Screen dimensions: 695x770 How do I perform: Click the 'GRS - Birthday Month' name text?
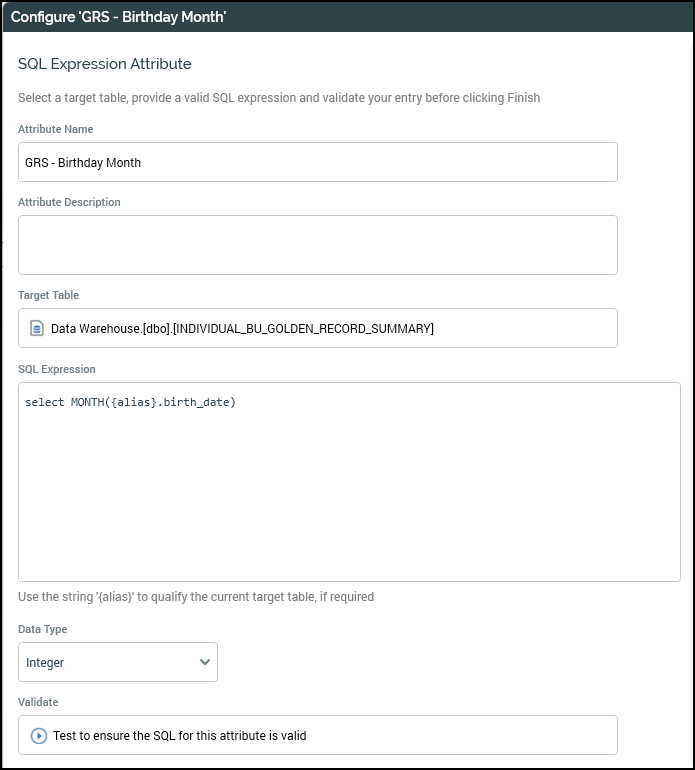pyautogui.click(x=83, y=162)
